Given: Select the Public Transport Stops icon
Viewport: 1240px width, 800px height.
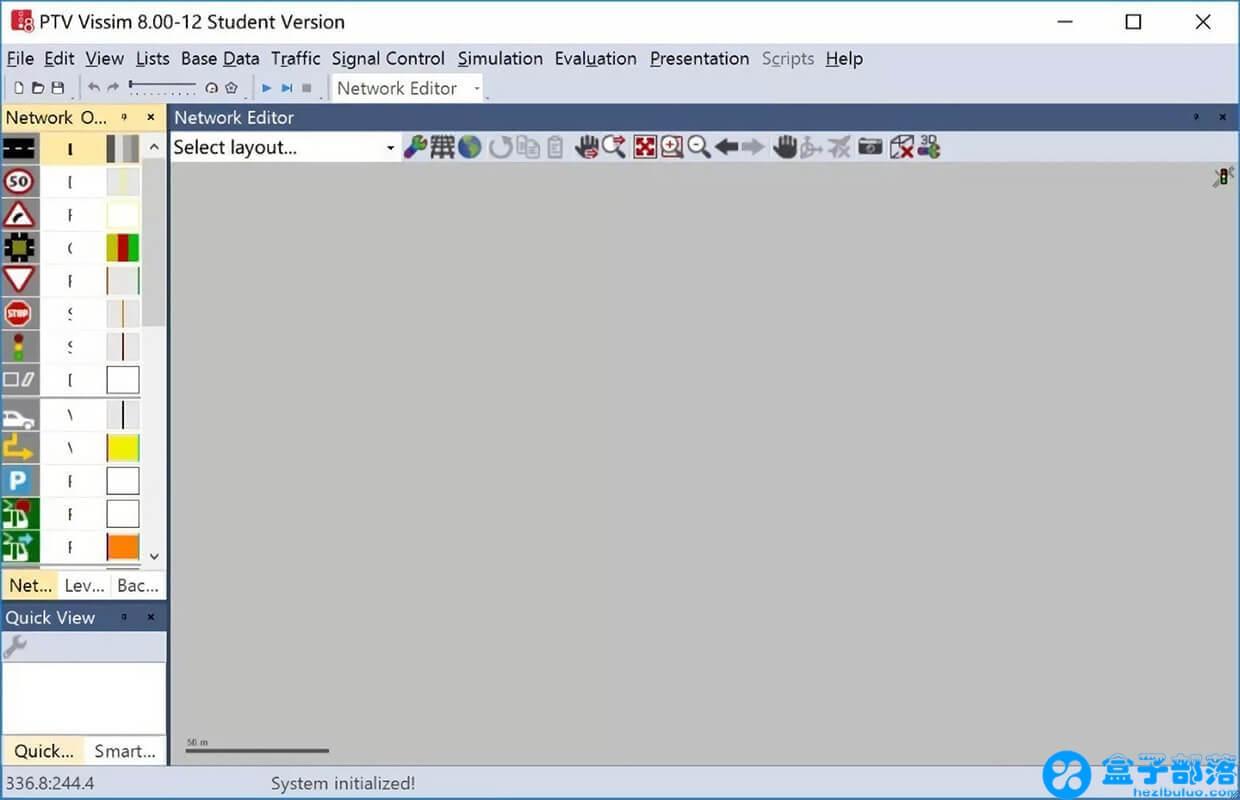Looking at the screenshot, I should pyautogui.click(x=20, y=514).
